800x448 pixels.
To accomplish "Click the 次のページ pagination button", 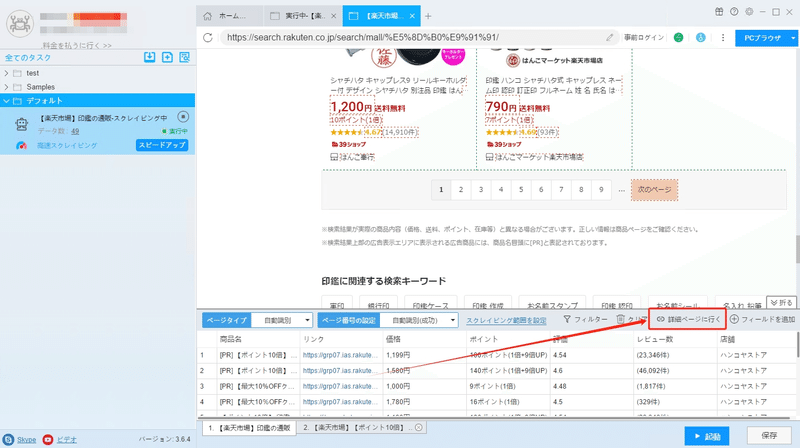I will coord(655,190).
